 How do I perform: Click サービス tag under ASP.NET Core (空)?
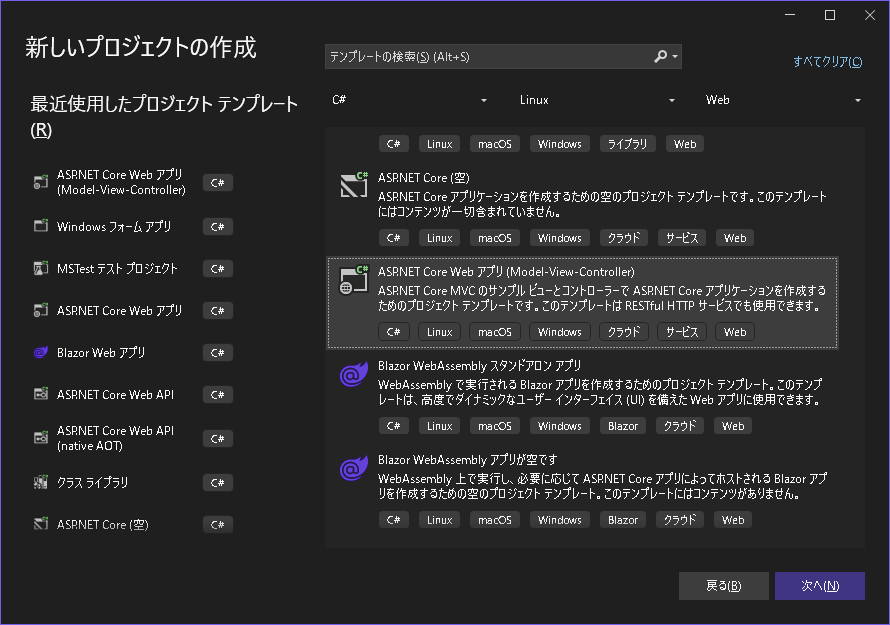pyautogui.click(x=682, y=238)
